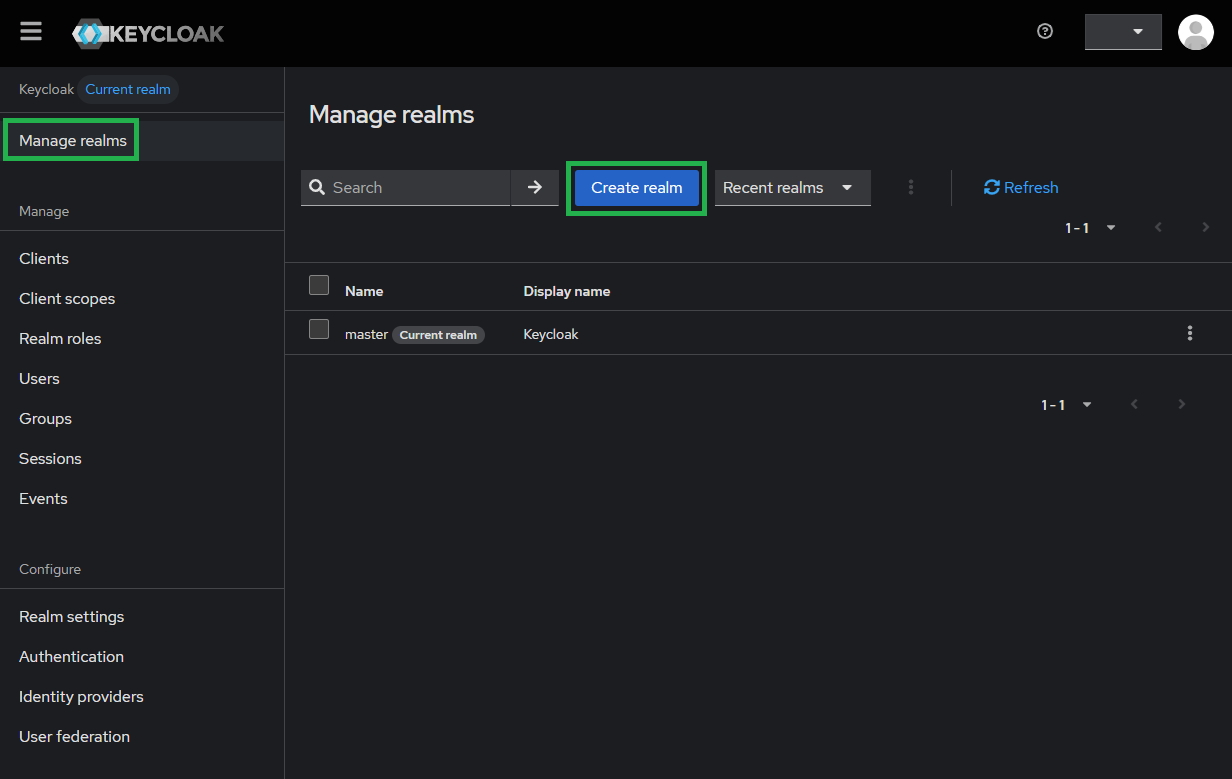Click the search arrow submit icon
This screenshot has width=1232, height=779.
click(535, 187)
